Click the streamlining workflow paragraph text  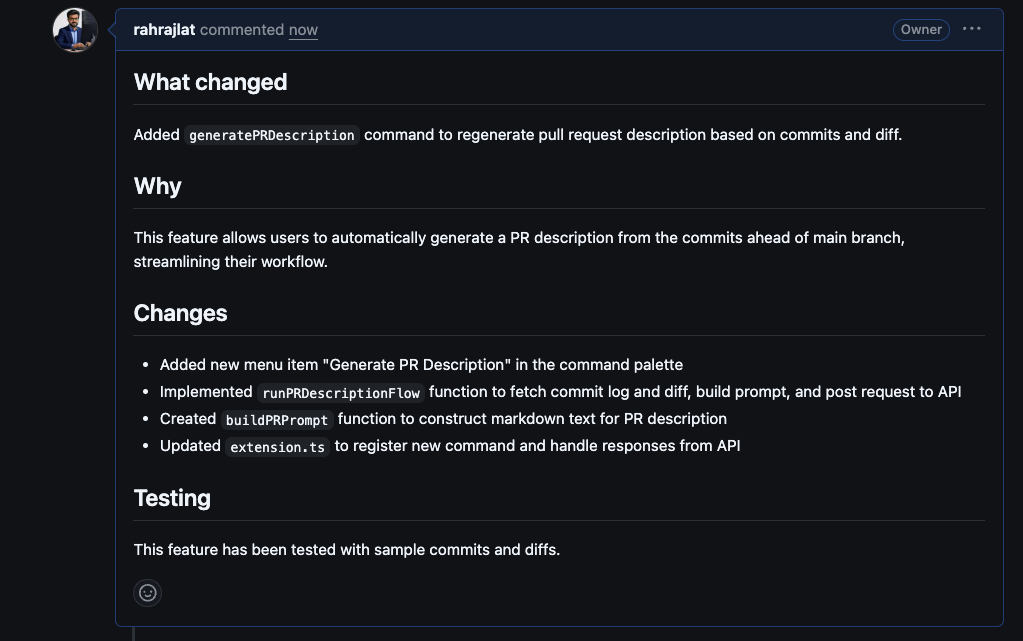click(x=519, y=249)
